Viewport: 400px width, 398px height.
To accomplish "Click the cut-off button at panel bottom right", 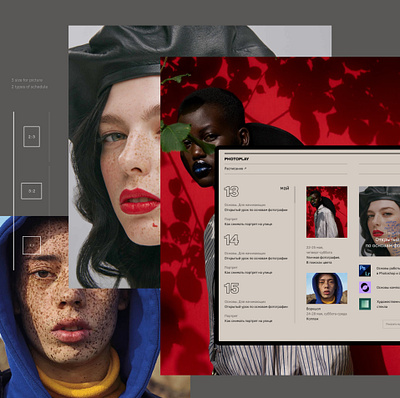I will [x=391, y=324].
